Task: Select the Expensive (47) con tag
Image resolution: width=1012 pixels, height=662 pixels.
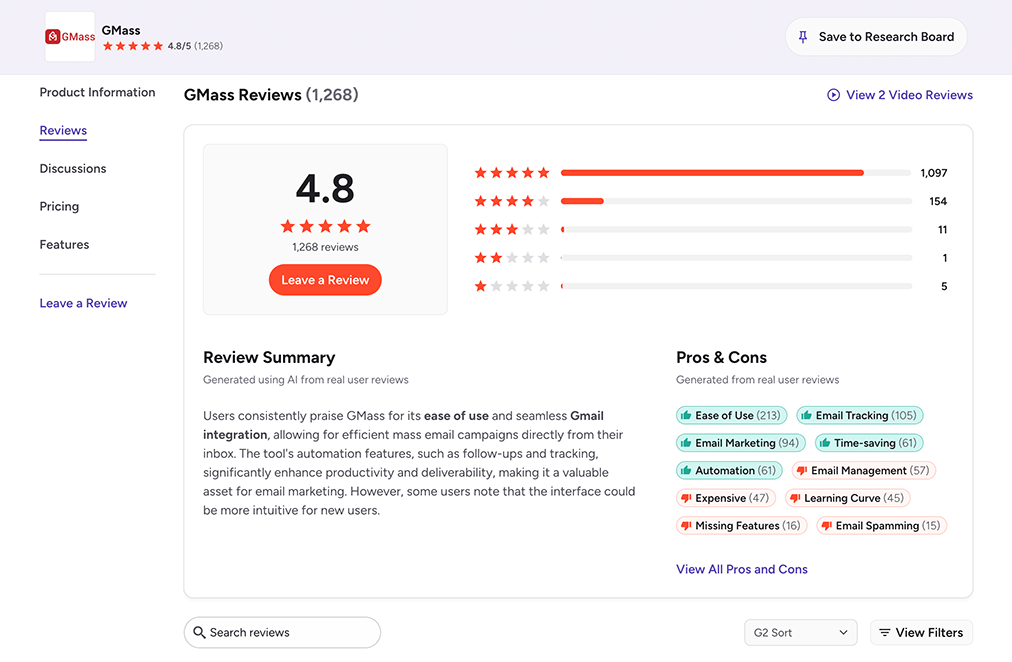Action: pyautogui.click(x=725, y=498)
